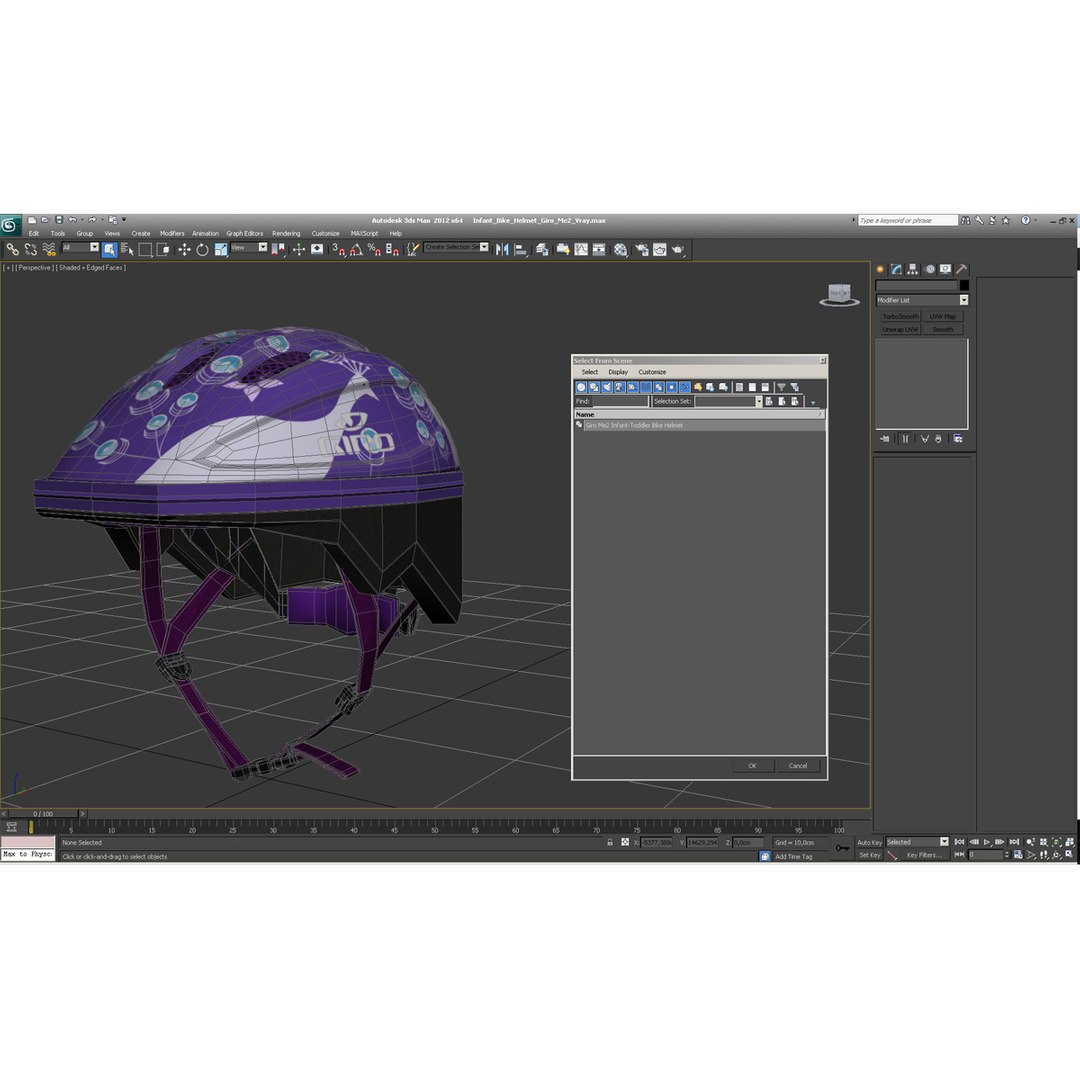Image resolution: width=1080 pixels, height=1080 pixels.
Task: Click the Align tool icon
Action: point(521,249)
